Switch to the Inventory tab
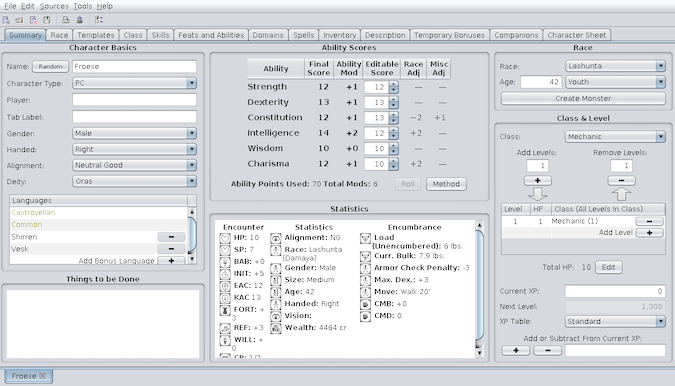Viewport: 675px width, 386px height. [340, 35]
